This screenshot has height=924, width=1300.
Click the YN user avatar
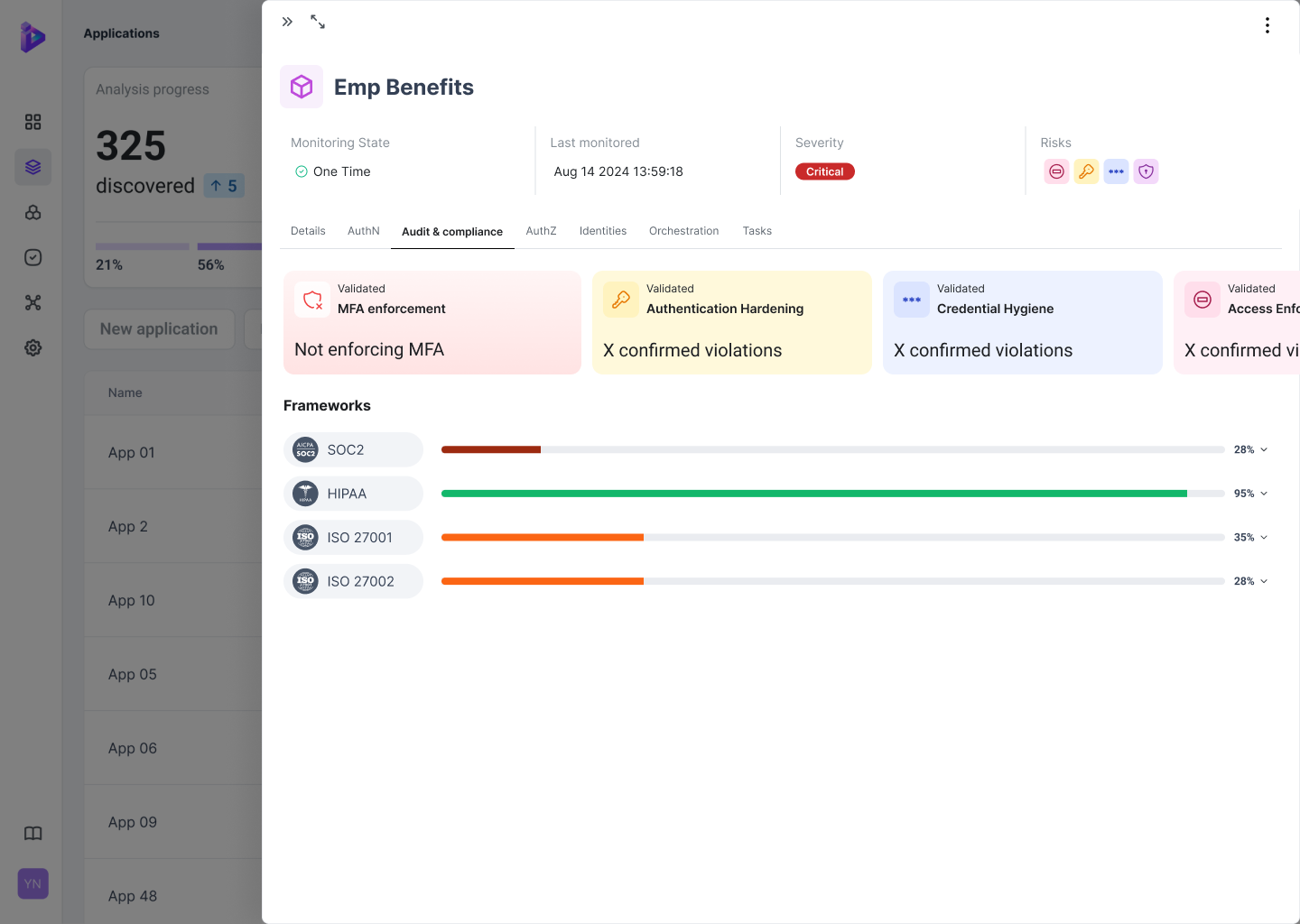point(33,884)
